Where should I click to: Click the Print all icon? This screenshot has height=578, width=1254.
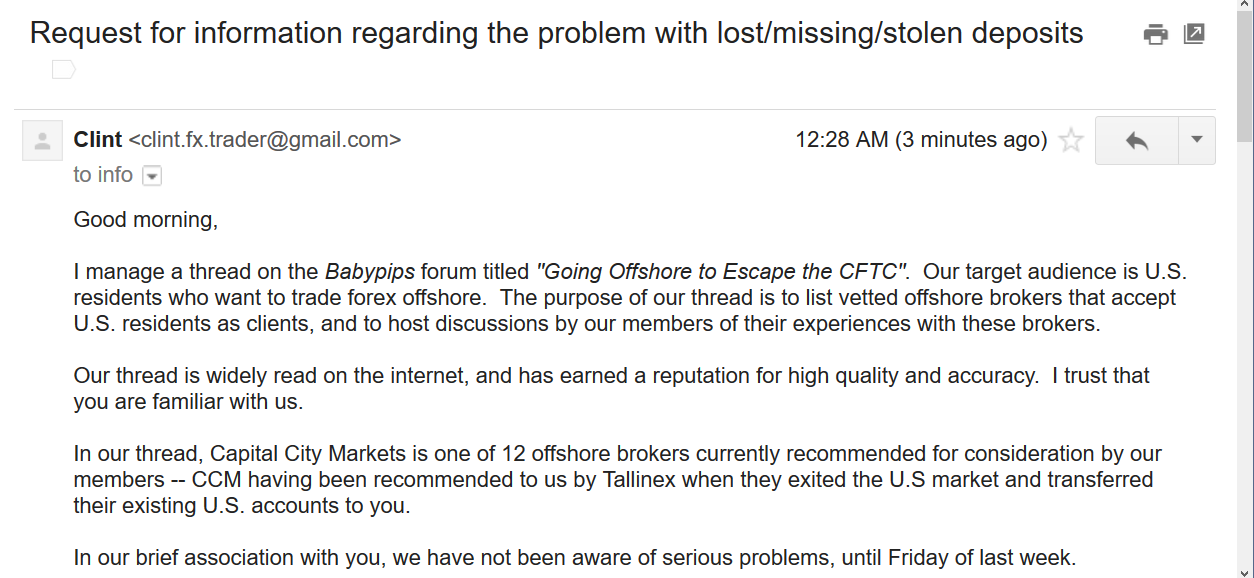coord(1156,35)
